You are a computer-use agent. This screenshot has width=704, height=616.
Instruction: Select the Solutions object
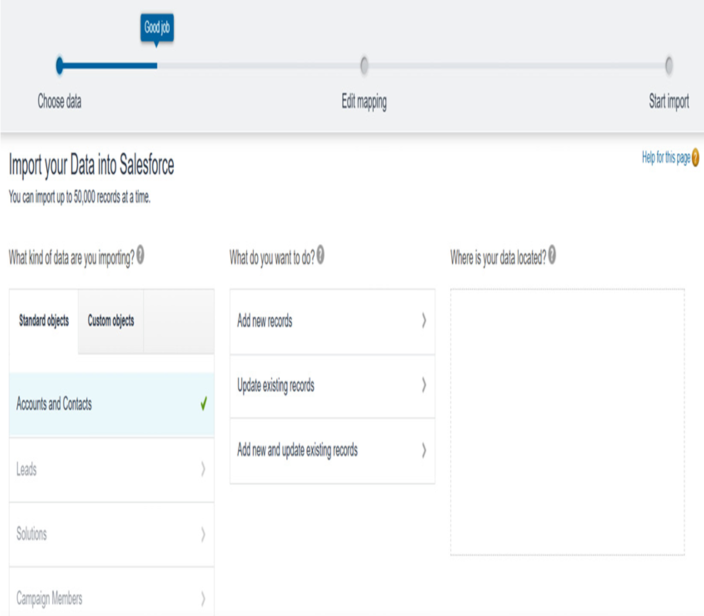(111, 534)
